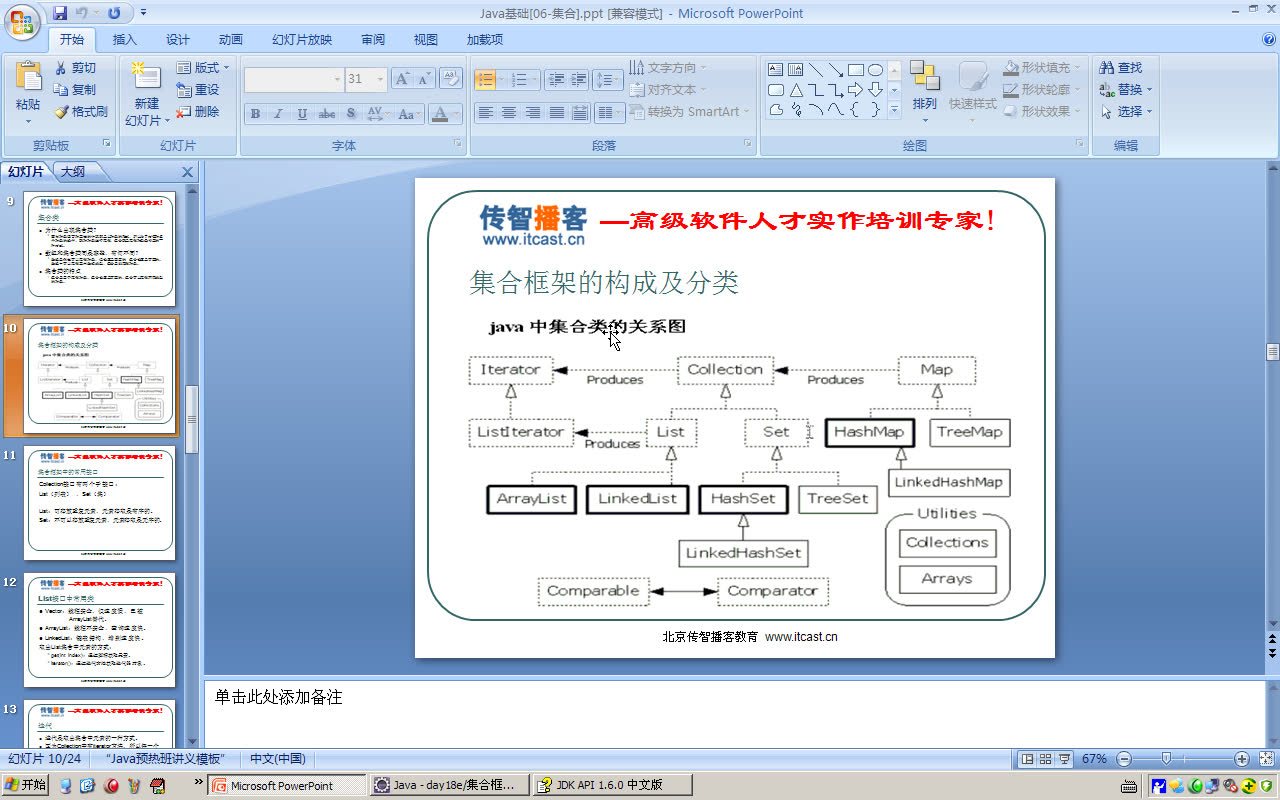The height and width of the screenshot is (800, 1280).
Task: Increase list indent level
Action: 578,79
